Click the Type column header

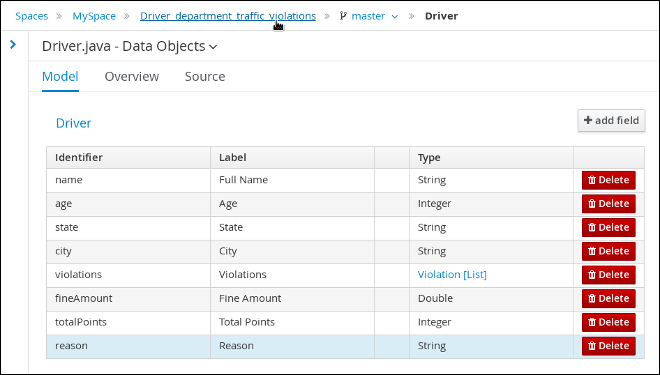coord(491,158)
